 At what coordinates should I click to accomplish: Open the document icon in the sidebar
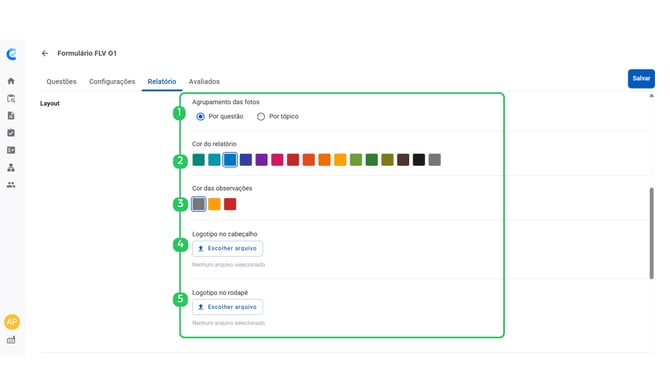pos(11,116)
